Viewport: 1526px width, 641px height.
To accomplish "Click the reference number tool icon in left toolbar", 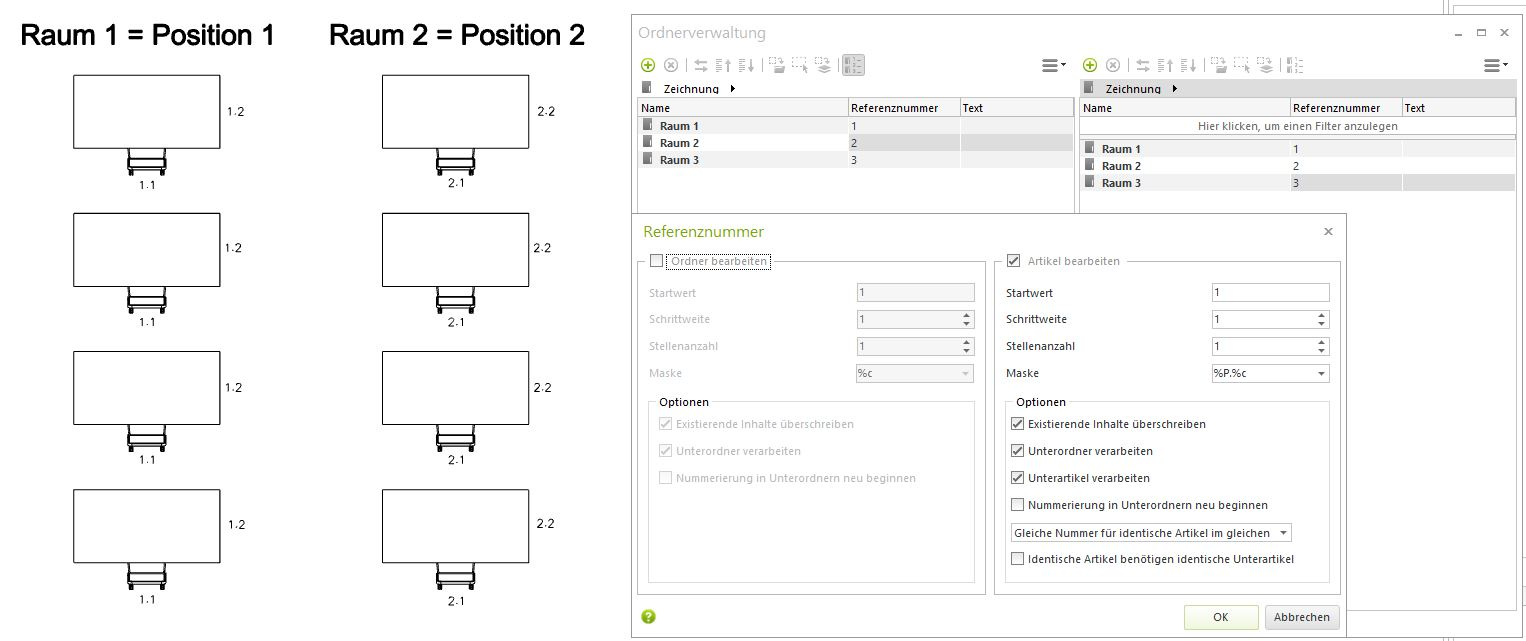I will 853,65.
